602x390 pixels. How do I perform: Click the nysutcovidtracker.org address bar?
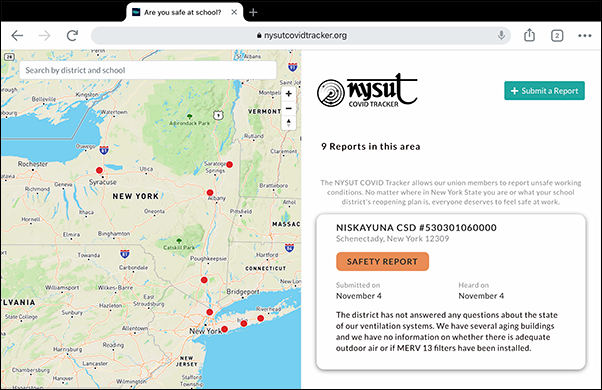point(301,35)
